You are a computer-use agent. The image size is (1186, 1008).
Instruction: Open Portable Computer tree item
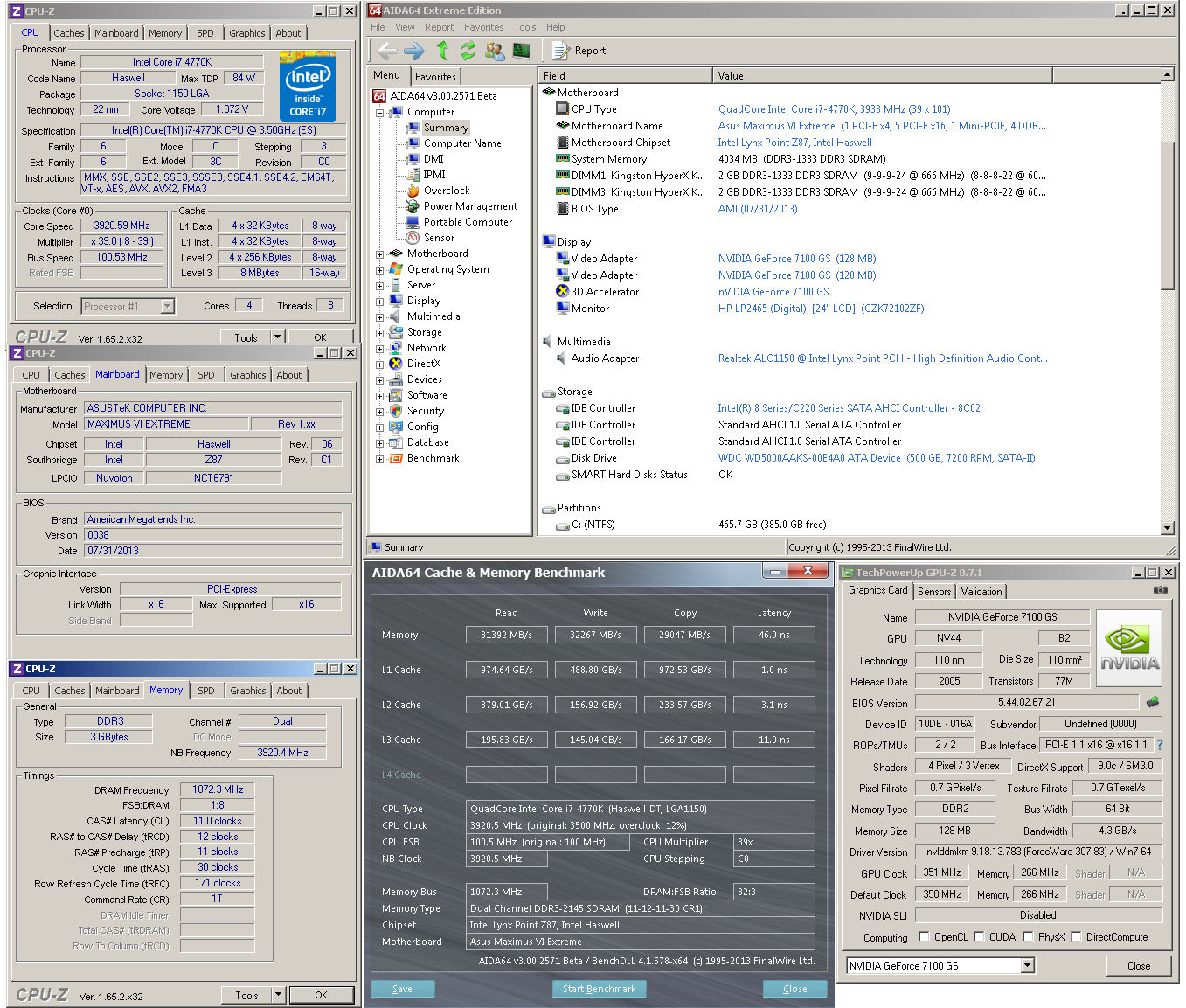pos(468,222)
